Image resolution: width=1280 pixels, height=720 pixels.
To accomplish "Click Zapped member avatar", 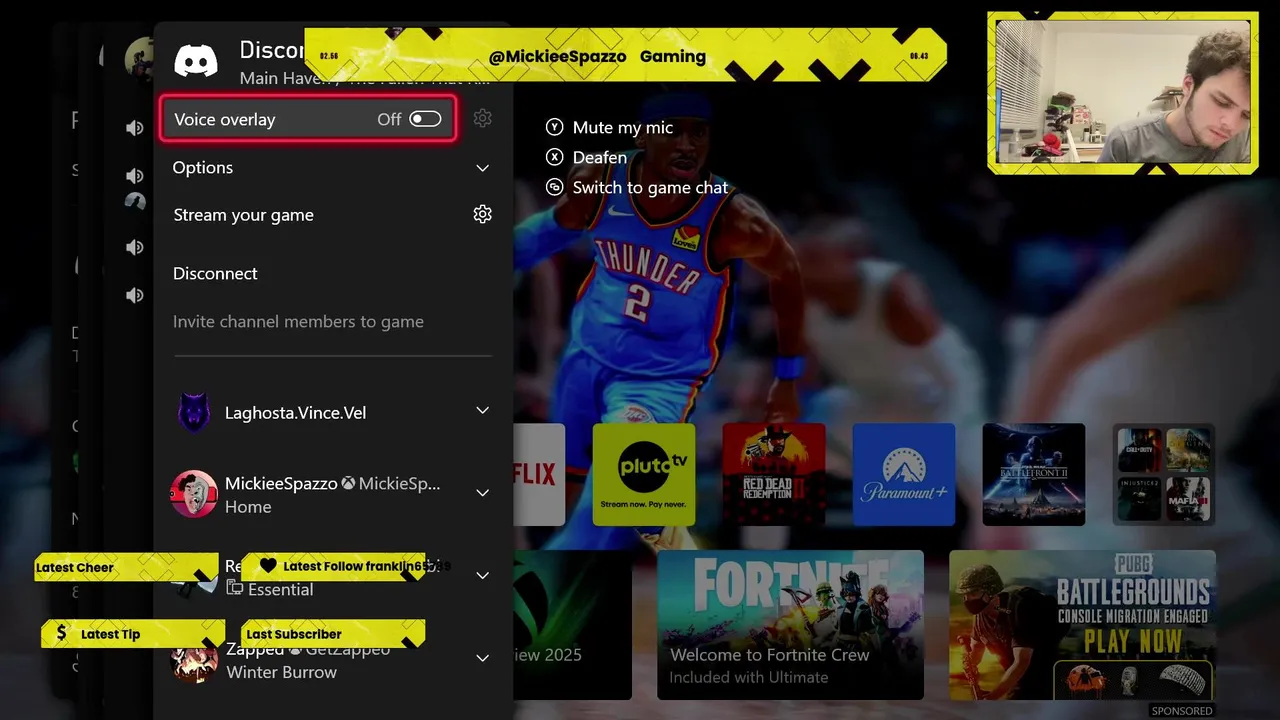I will pyautogui.click(x=194, y=660).
